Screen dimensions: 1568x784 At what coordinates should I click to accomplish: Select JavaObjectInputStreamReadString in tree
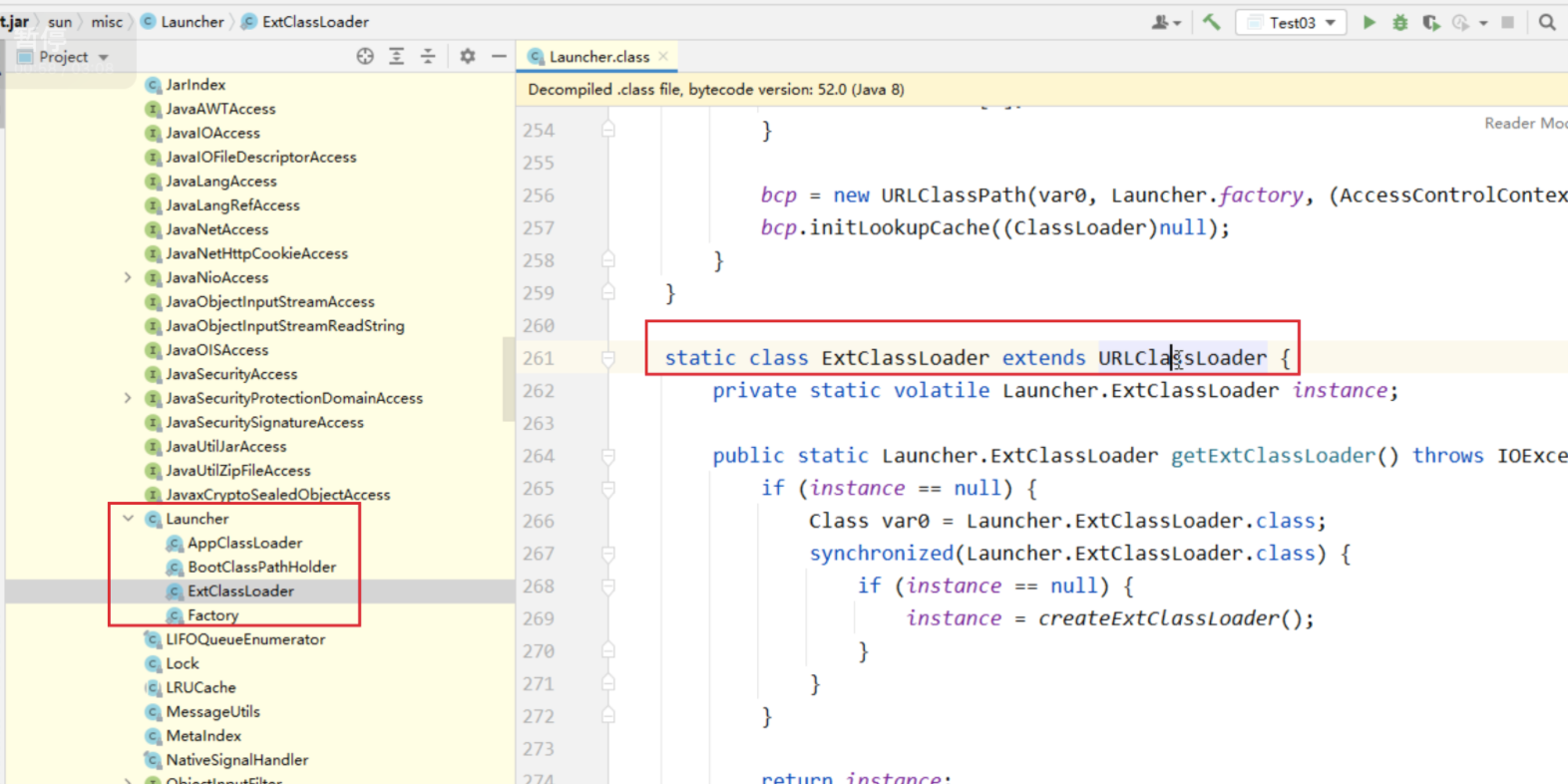tap(284, 325)
